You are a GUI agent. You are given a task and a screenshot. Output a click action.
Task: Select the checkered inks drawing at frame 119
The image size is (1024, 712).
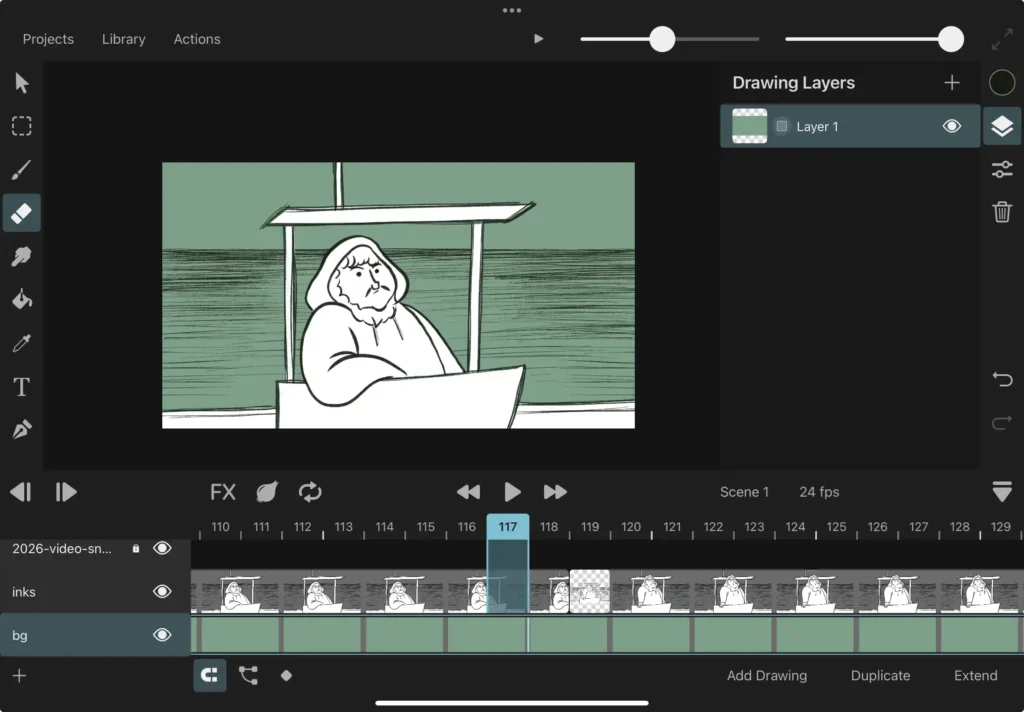coord(590,591)
